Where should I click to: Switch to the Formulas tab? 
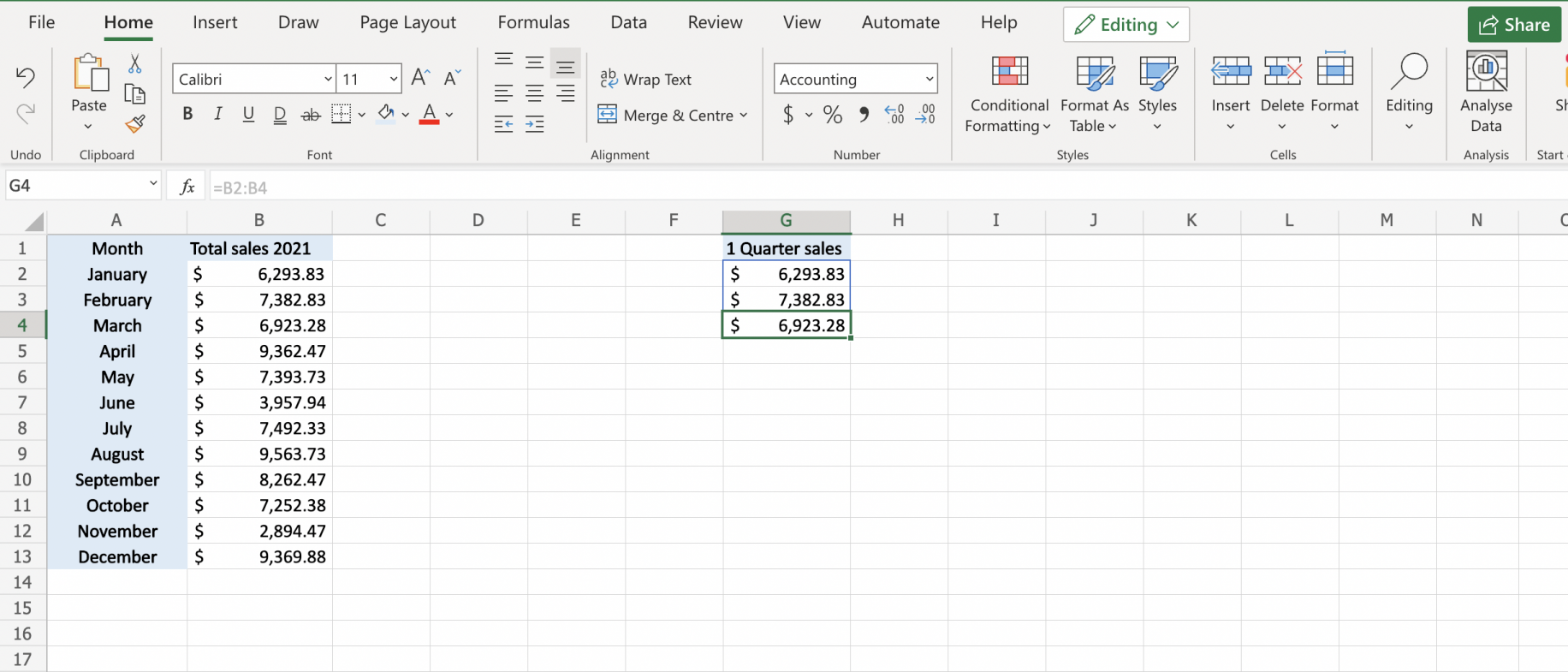coord(533,23)
